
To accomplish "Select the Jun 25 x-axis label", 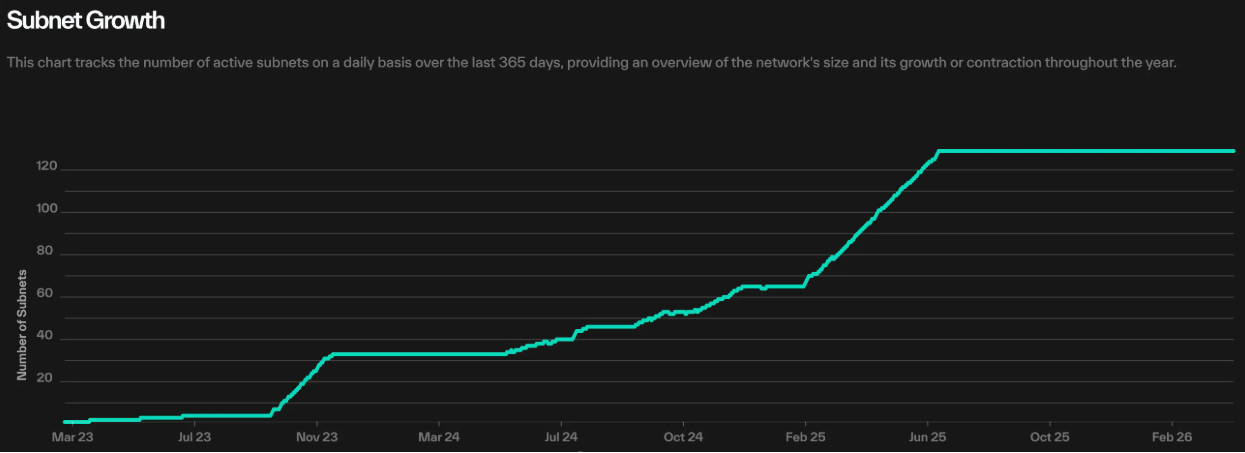I will coord(928,437).
